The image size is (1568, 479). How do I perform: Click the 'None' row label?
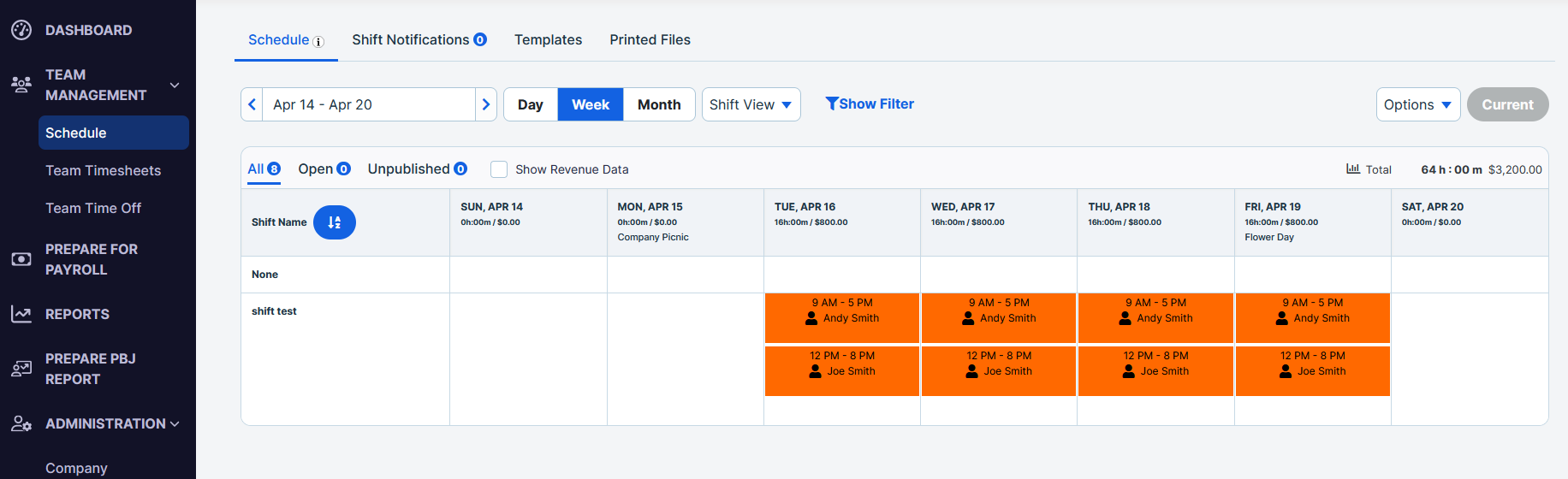(264, 275)
